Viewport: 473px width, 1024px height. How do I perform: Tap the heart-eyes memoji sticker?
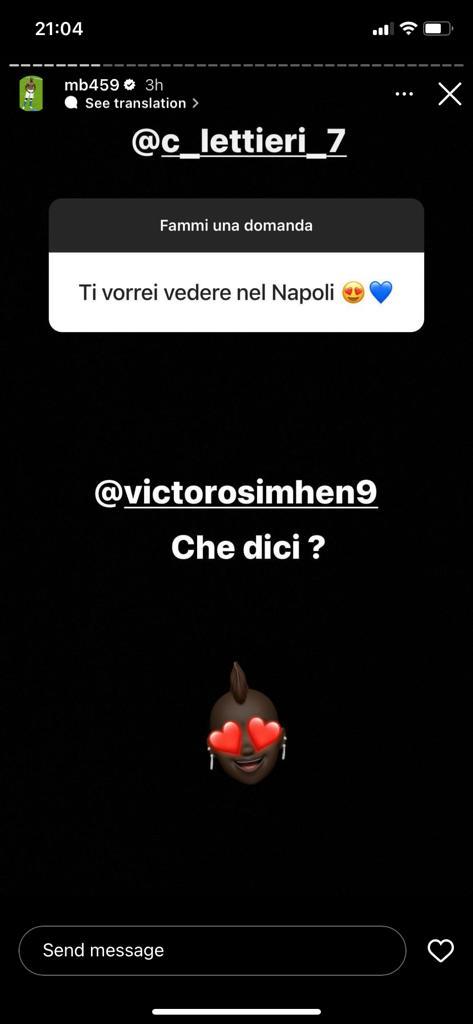pyautogui.click(x=247, y=722)
